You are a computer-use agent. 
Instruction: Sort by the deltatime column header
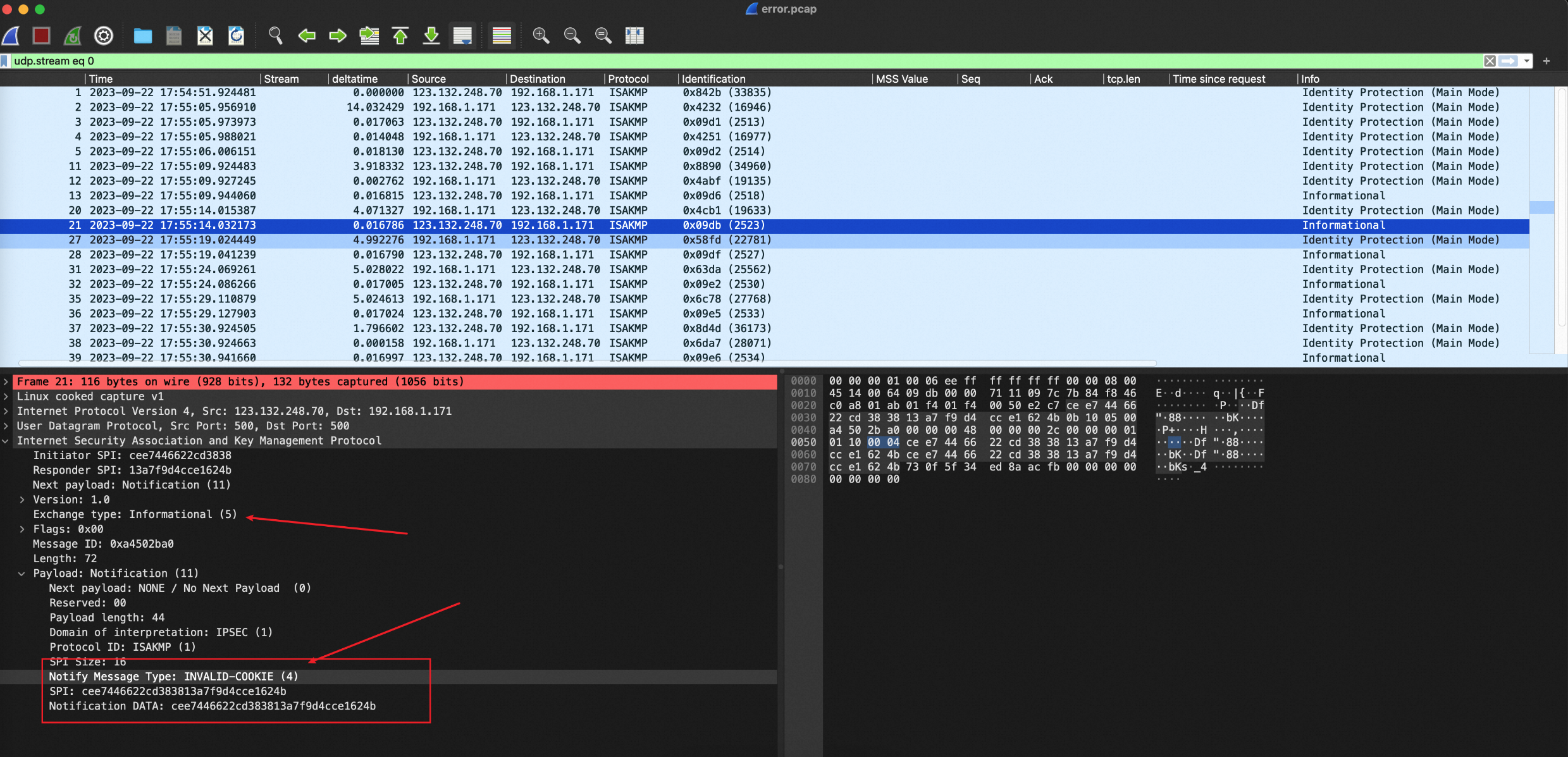tap(354, 79)
